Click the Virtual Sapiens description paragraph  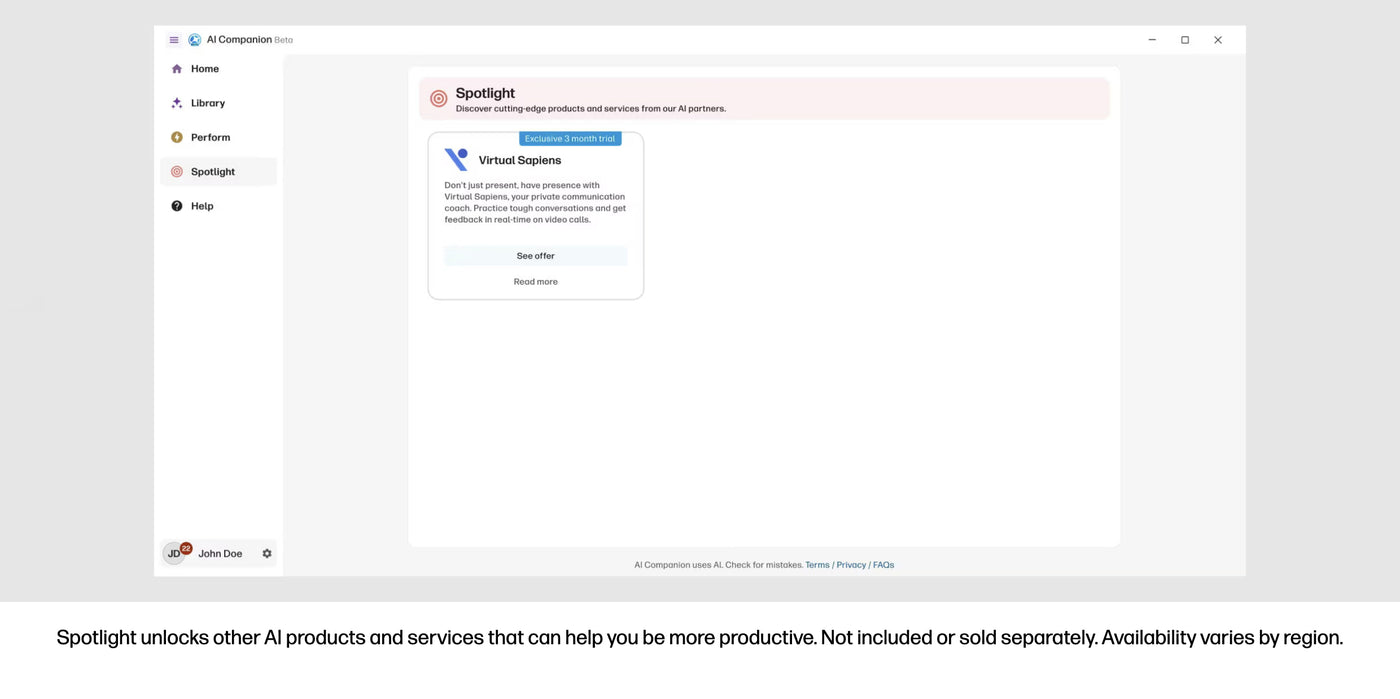tap(536, 202)
